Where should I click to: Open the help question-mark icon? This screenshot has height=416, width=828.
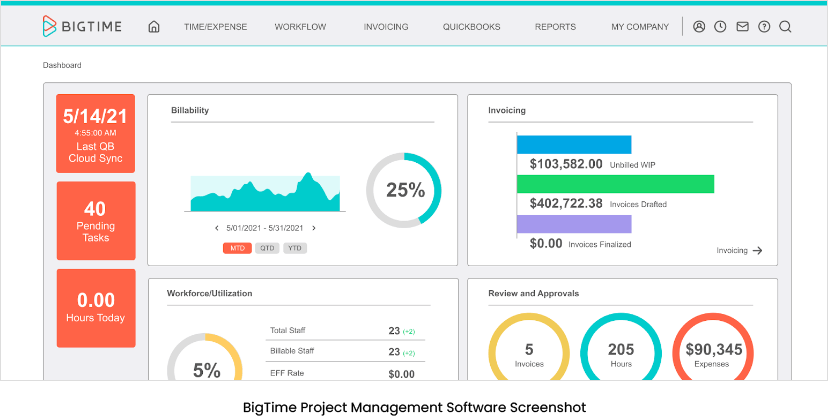click(764, 26)
